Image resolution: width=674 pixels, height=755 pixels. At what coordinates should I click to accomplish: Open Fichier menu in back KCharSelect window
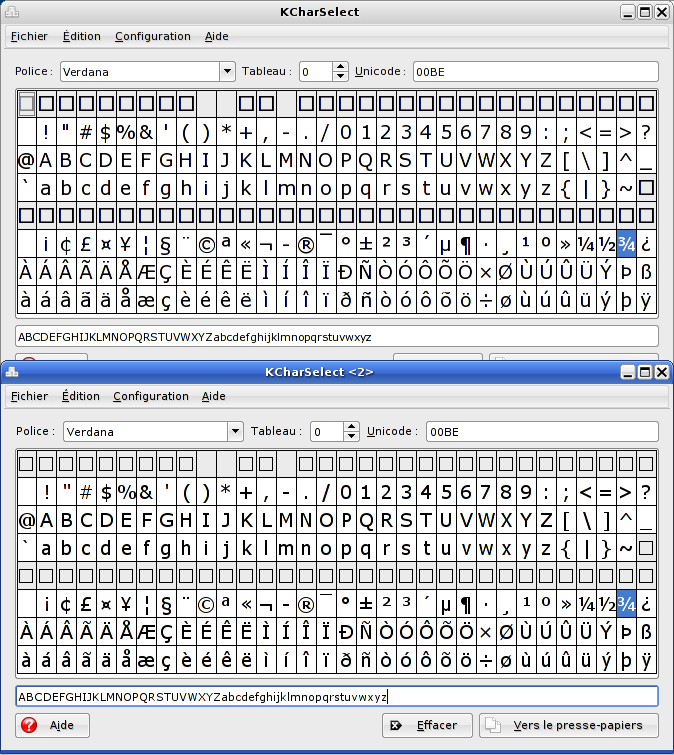tap(29, 36)
